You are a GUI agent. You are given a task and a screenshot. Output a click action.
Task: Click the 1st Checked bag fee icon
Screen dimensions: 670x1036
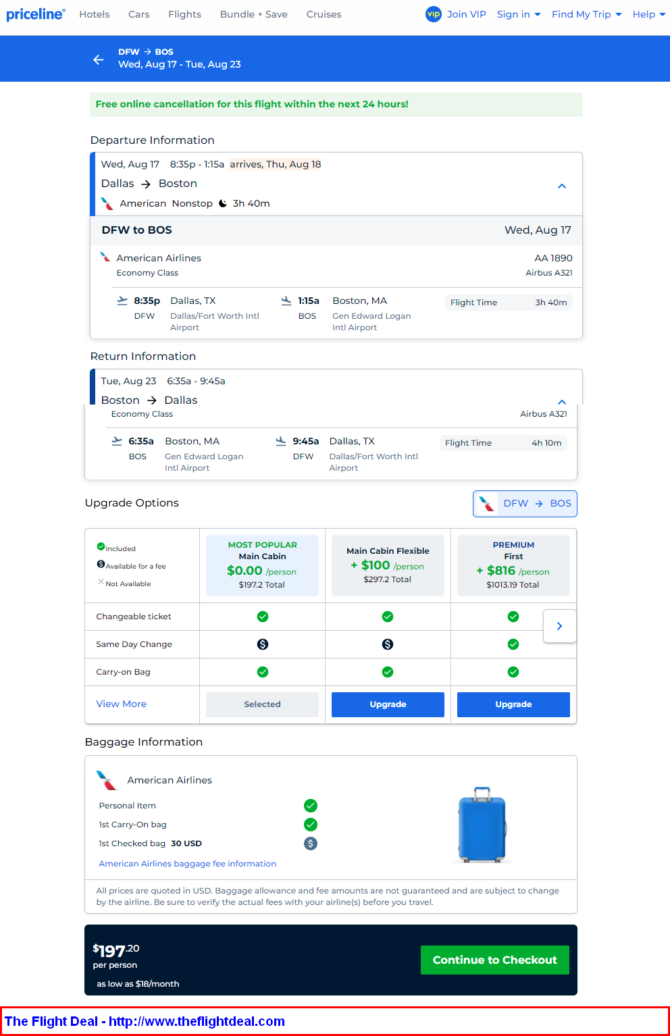(311, 843)
